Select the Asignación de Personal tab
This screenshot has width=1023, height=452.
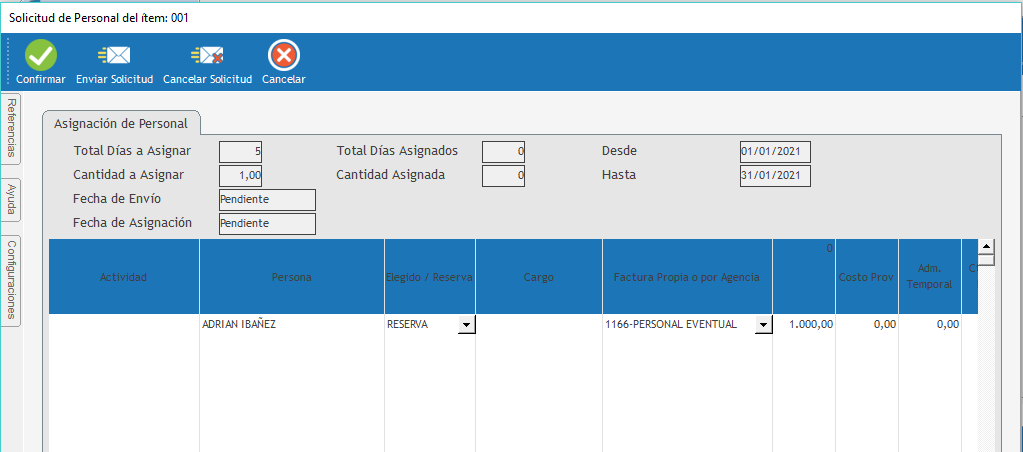point(121,124)
